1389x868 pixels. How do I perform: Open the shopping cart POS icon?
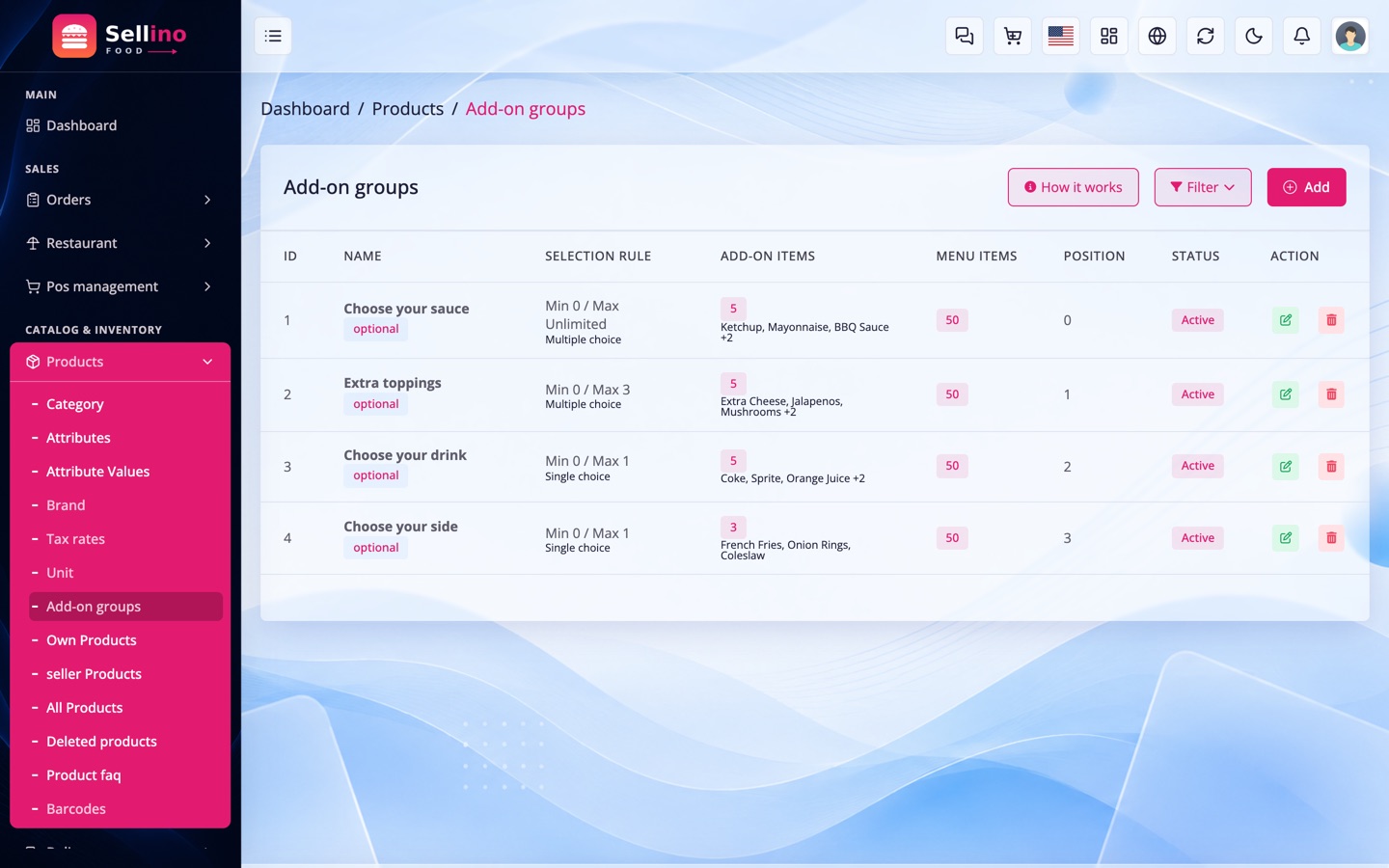1013,36
